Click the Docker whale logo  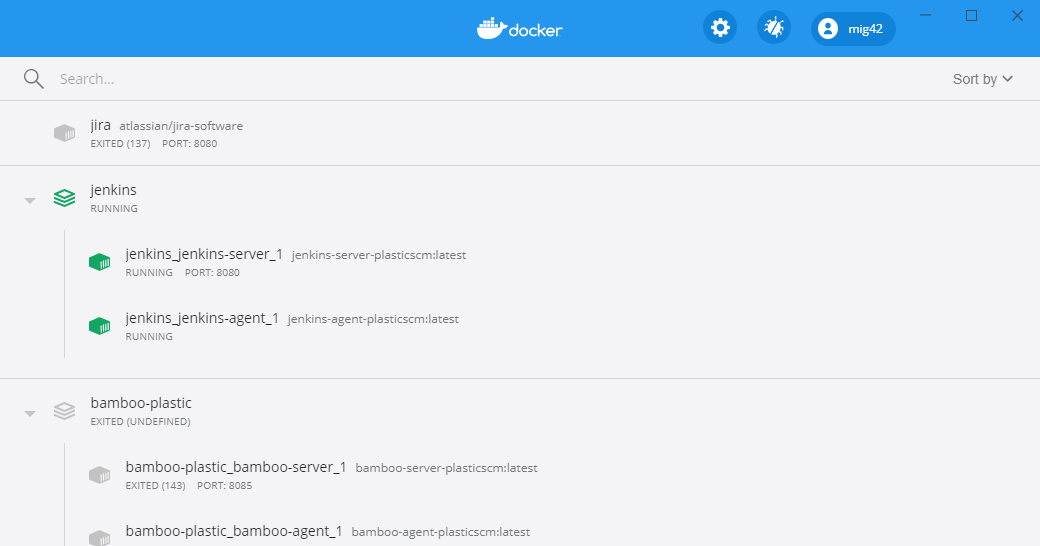pyautogui.click(x=519, y=29)
